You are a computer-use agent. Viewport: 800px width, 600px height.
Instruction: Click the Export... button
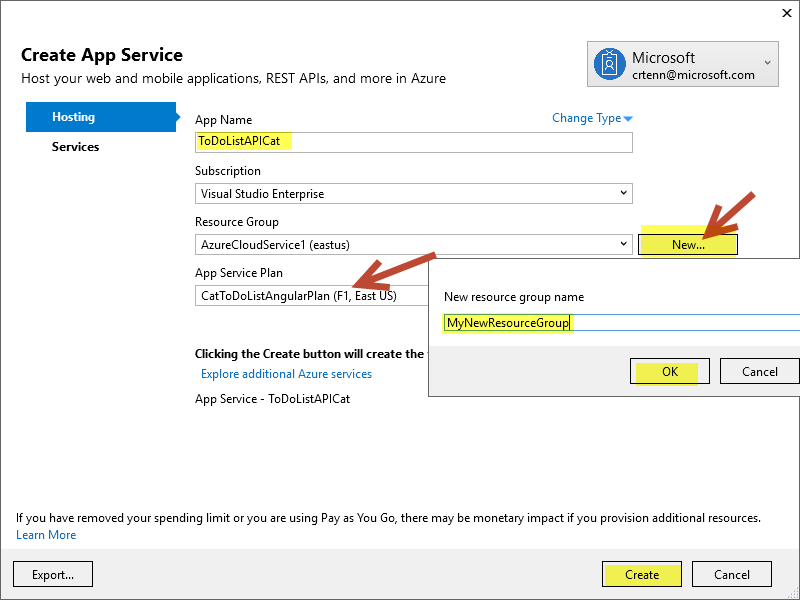point(53,574)
